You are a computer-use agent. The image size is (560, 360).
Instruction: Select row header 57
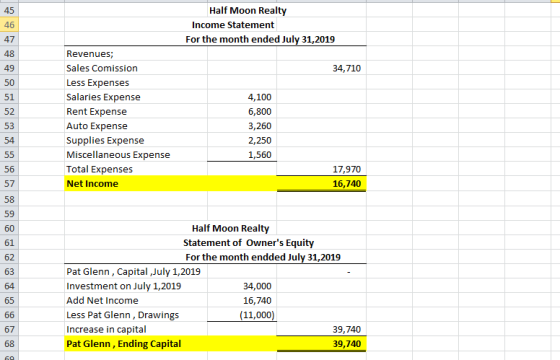9,184
